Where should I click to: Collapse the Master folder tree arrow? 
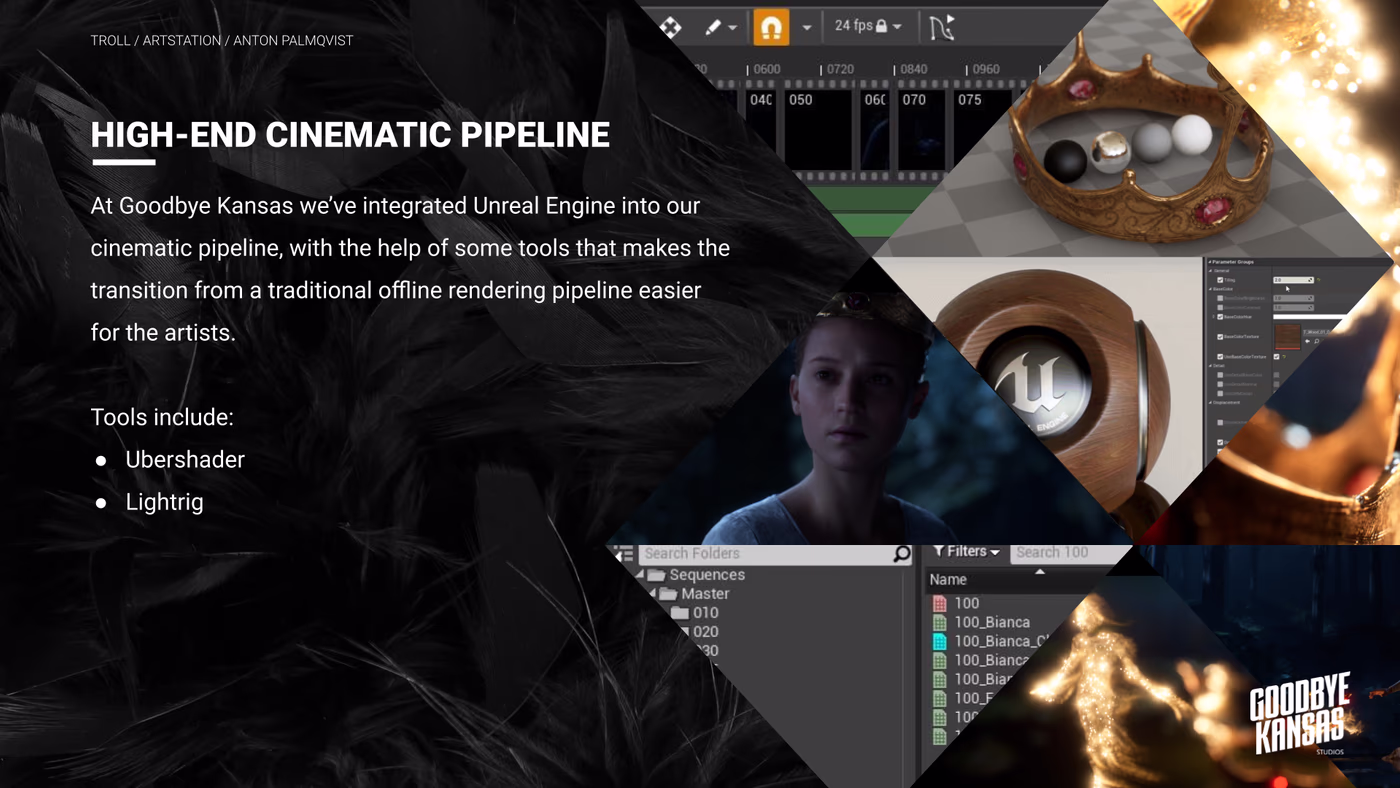(x=652, y=594)
